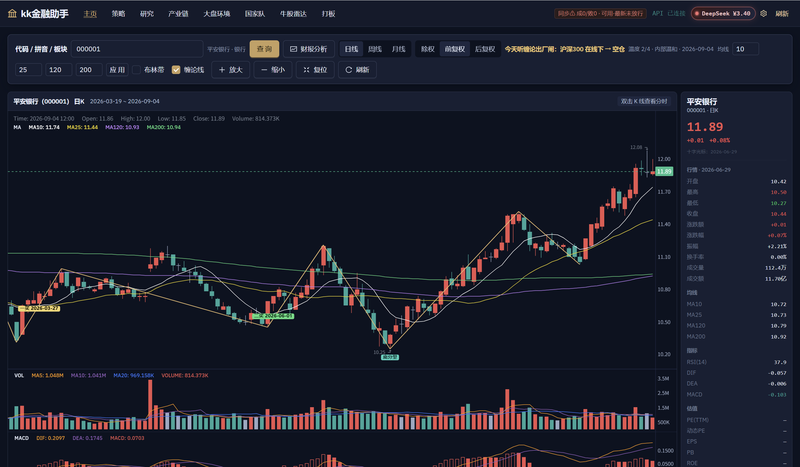The image size is (800, 467).
Task: Reload chart using toolbar 刷新 icon button
Action: [x=357, y=70]
